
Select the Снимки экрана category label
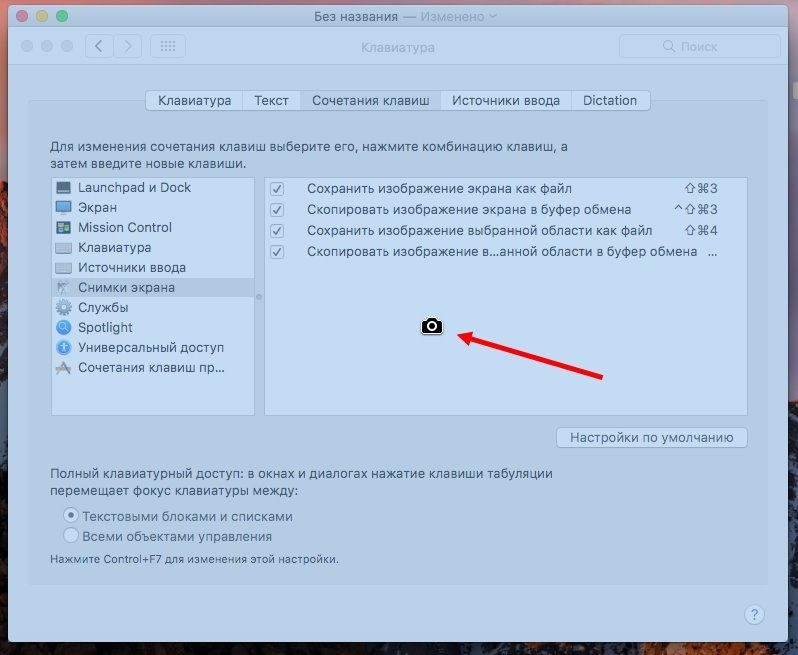coord(126,288)
